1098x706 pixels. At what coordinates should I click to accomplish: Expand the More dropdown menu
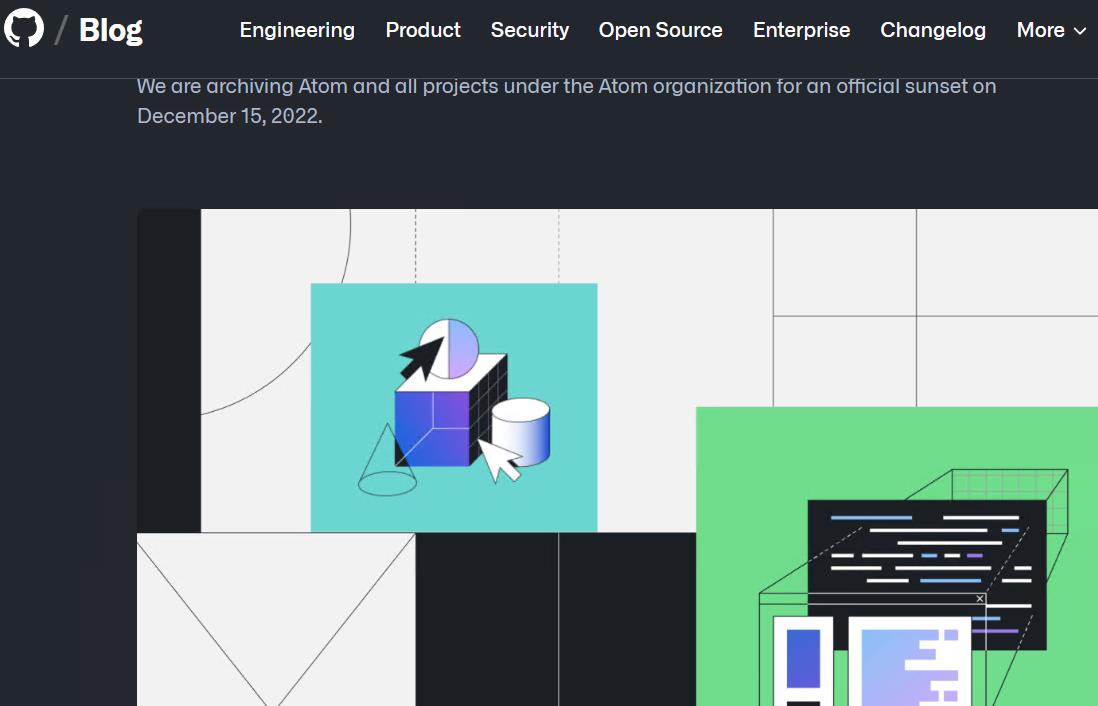pyautogui.click(x=1051, y=30)
